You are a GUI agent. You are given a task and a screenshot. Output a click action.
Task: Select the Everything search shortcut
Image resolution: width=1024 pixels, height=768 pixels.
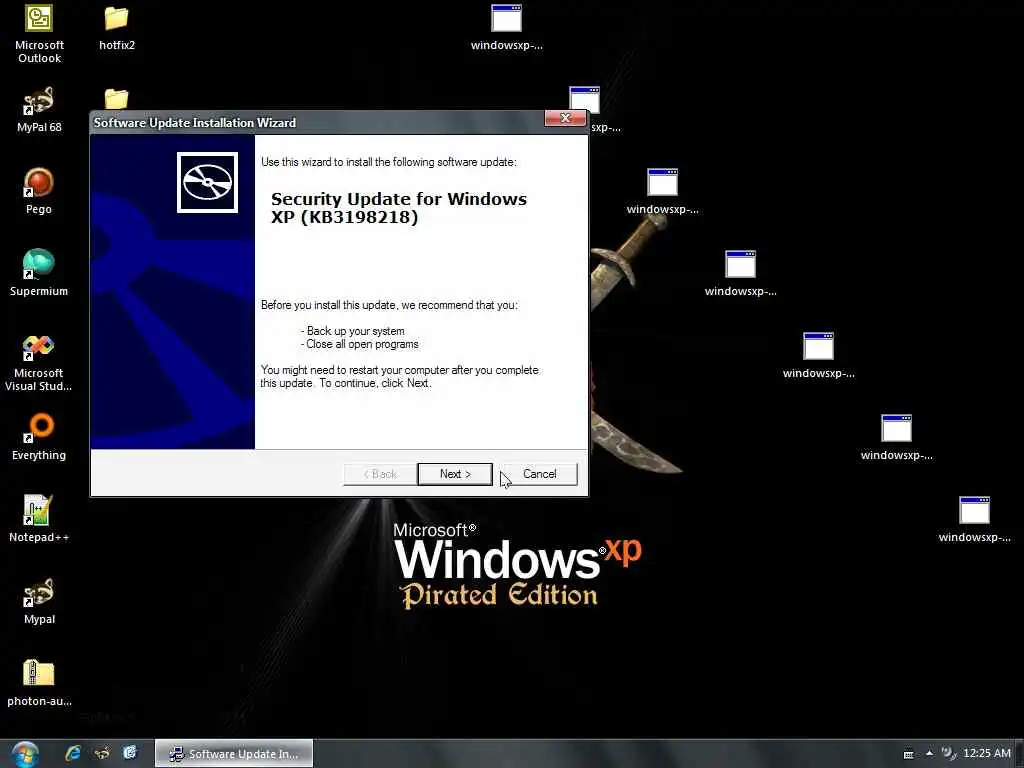coord(39,437)
